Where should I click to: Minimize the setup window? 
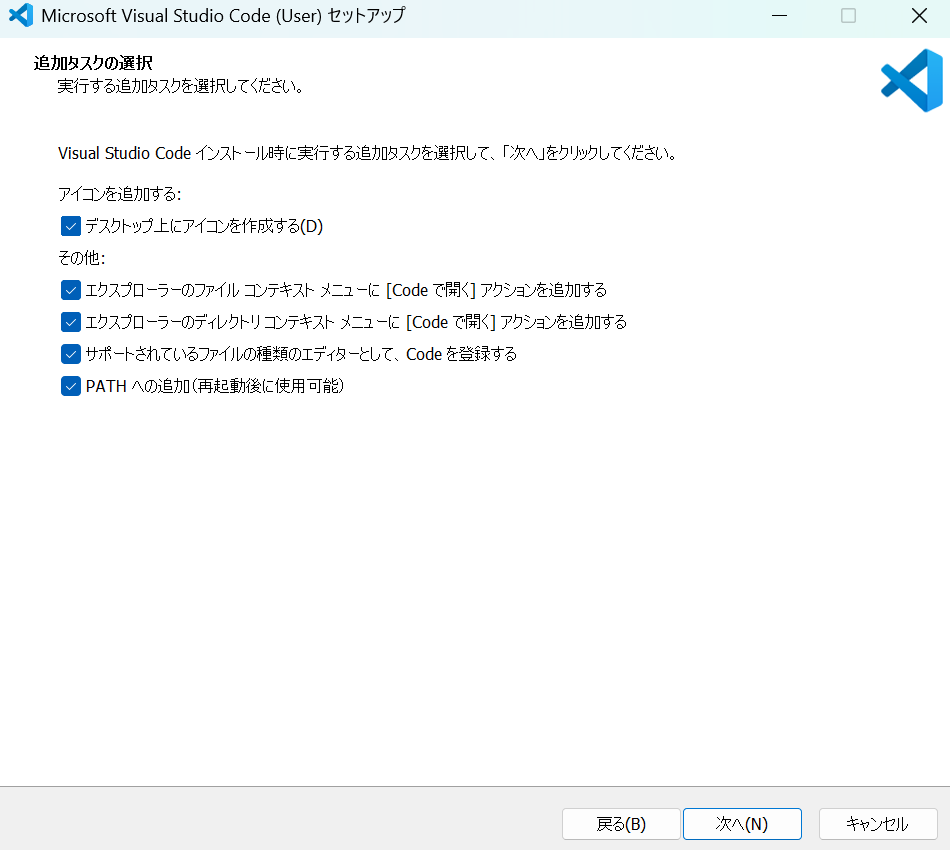coord(780,16)
